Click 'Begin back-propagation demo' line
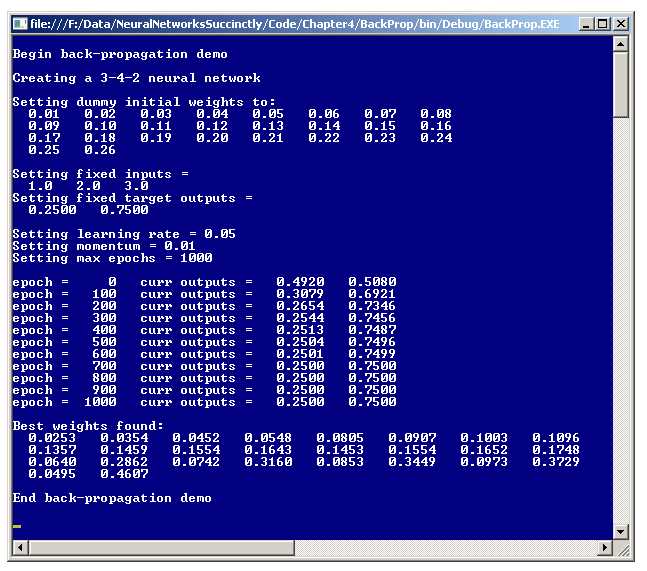This screenshot has height=571, width=647. 120,54
